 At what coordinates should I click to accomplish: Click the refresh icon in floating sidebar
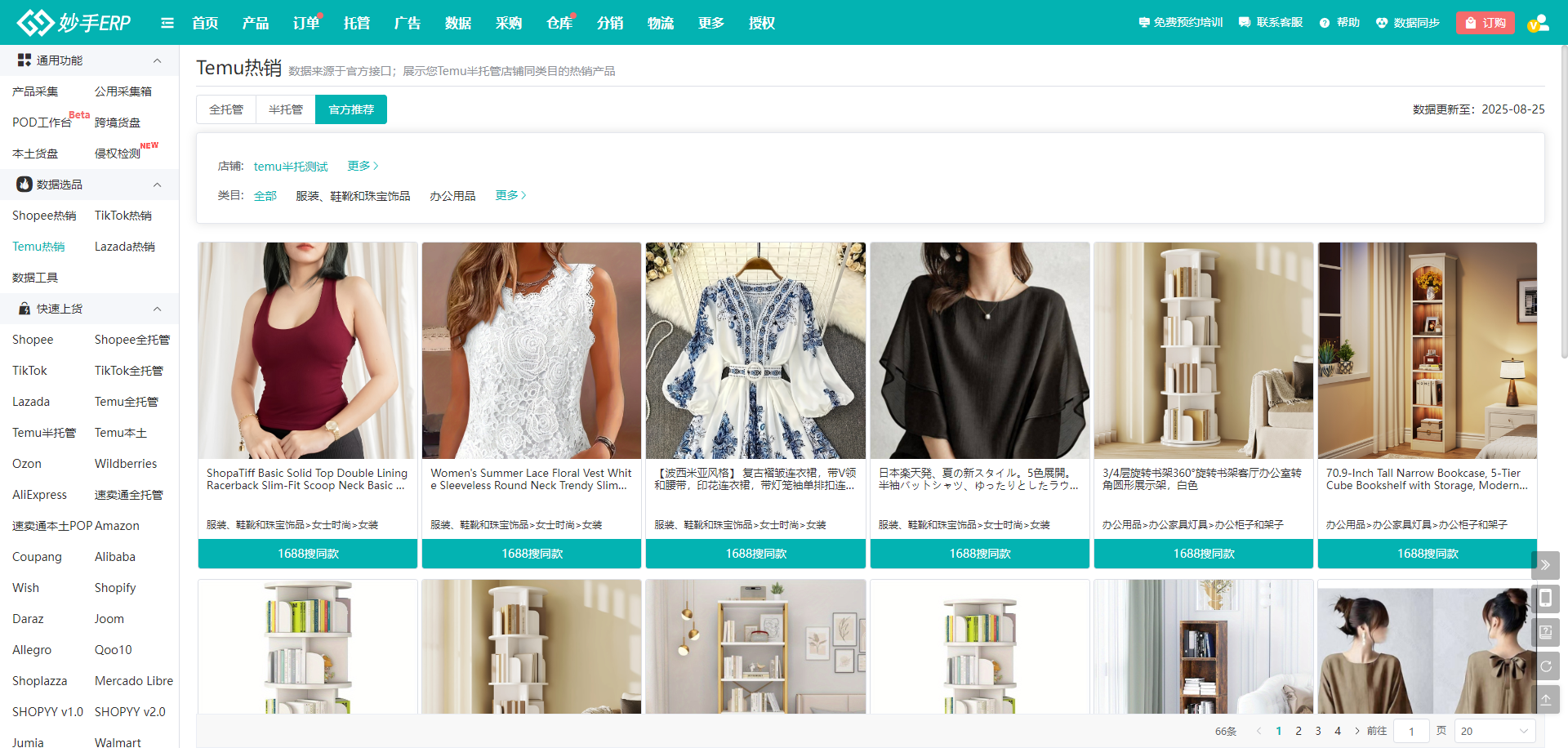pos(1545,666)
